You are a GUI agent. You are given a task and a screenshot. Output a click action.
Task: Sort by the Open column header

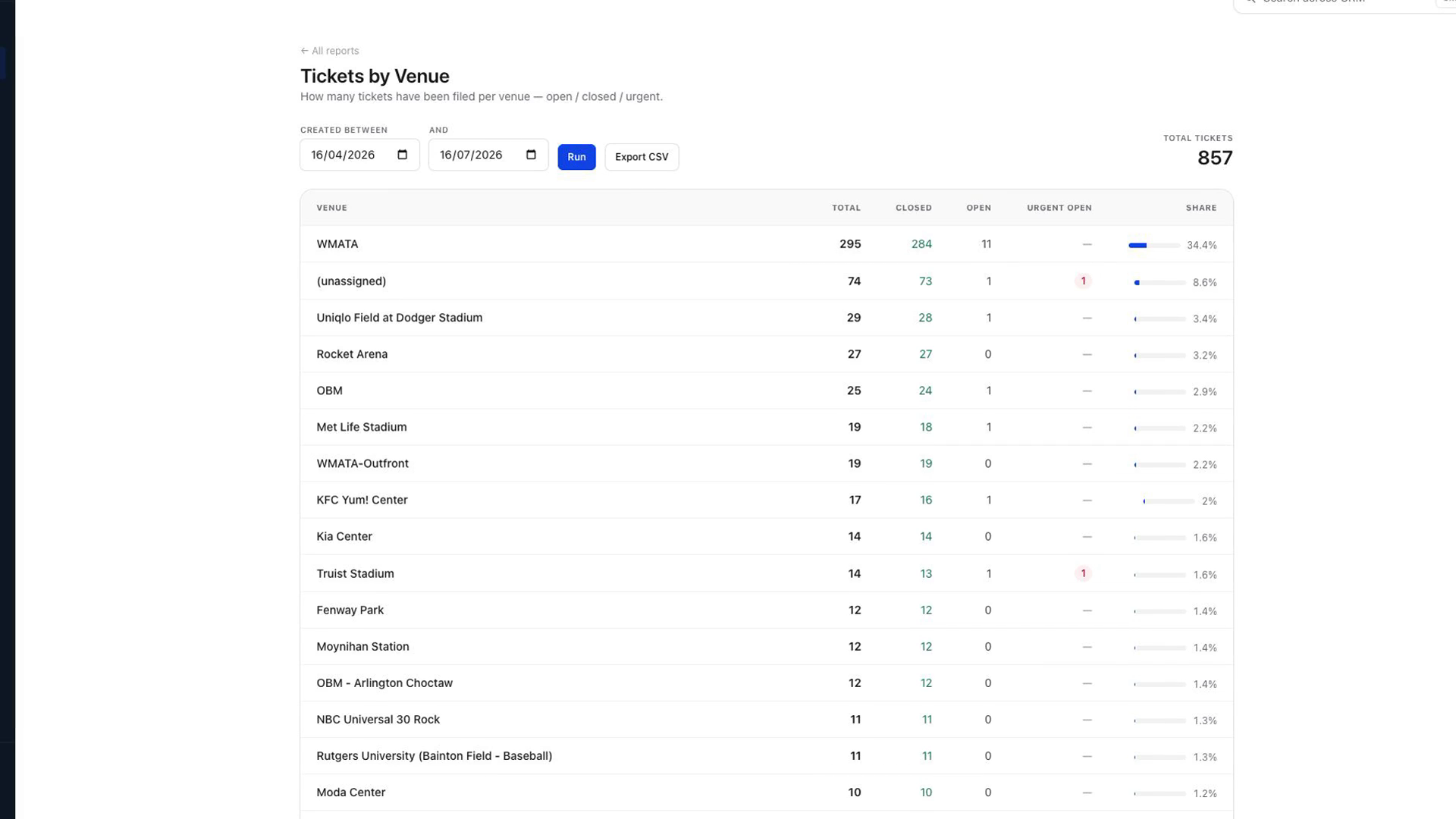pyautogui.click(x=979, y=208)
